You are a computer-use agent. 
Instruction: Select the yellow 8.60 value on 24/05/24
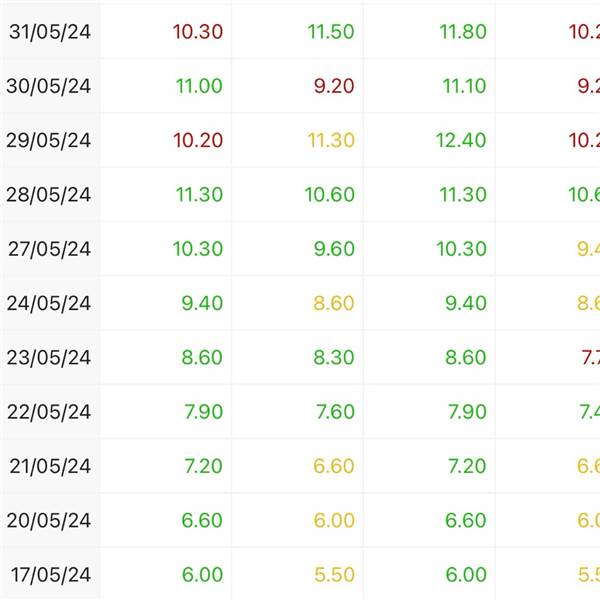(334, 303)
